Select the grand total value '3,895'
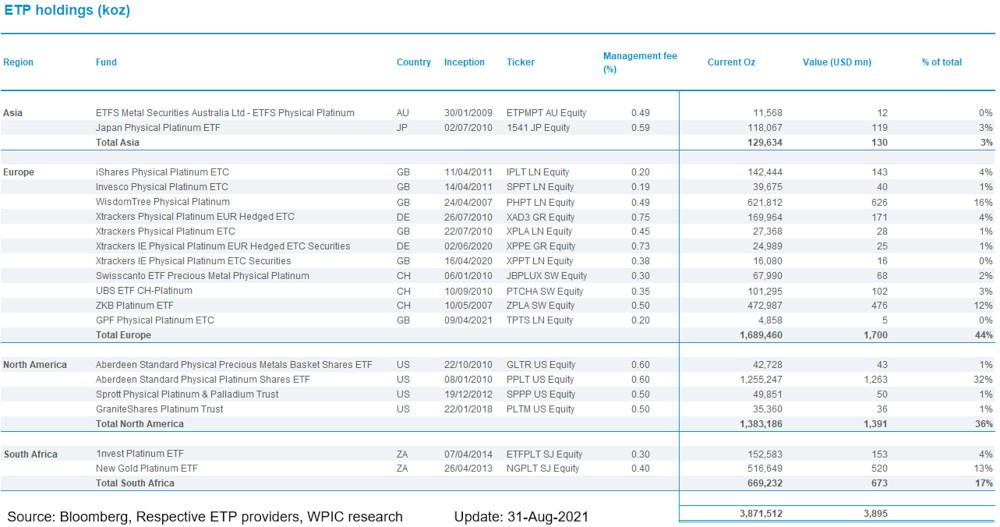This screenshot has width=1000, height=527. click(x=875, y=513)
